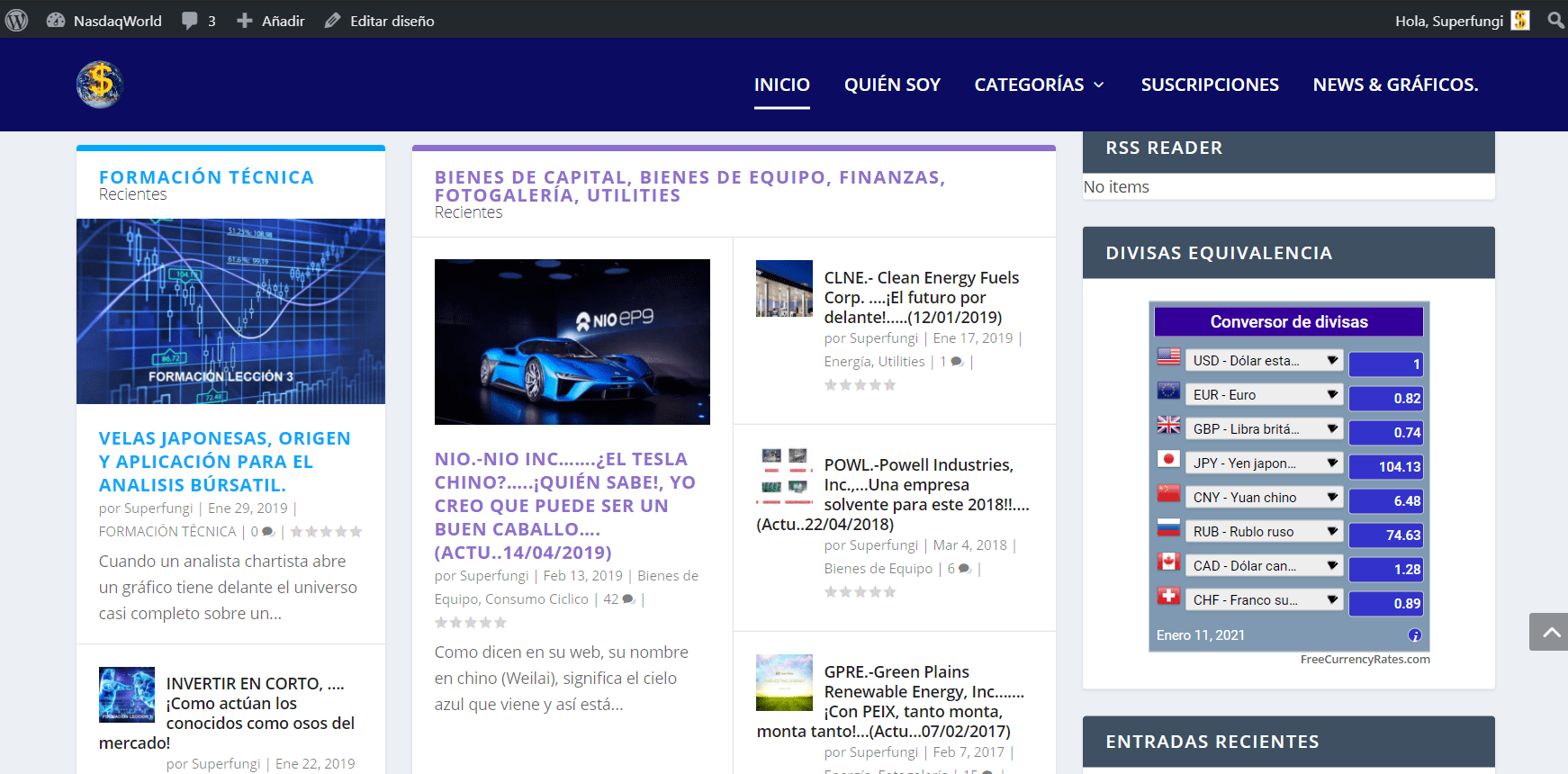Open Velas Japonesas article title
This screenshot has height=774, width=1568.
(x=225, y=462)
